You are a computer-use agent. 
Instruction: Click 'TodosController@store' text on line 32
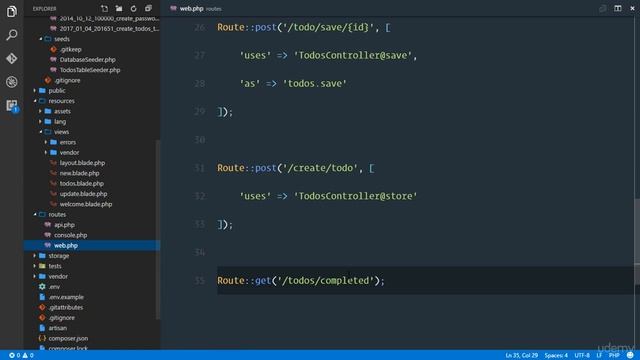356,196
